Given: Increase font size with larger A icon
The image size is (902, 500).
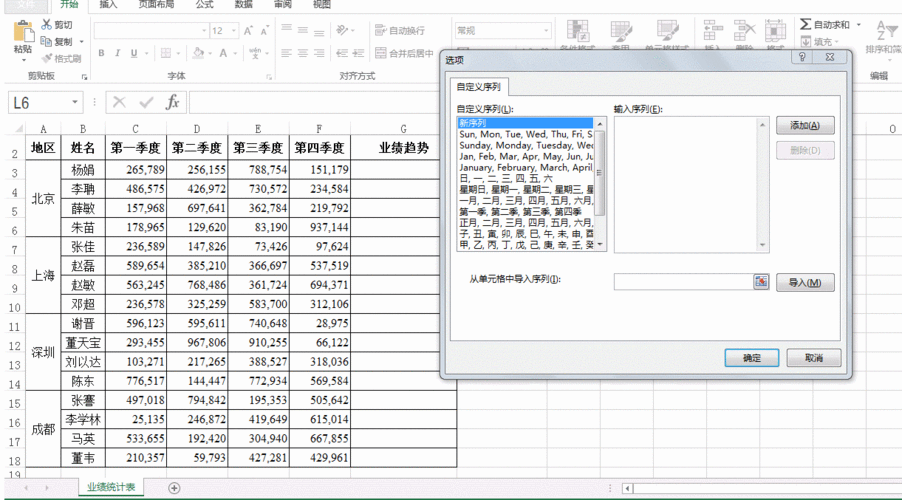Looking at the screenshot, I should click(x=248, y=30).
